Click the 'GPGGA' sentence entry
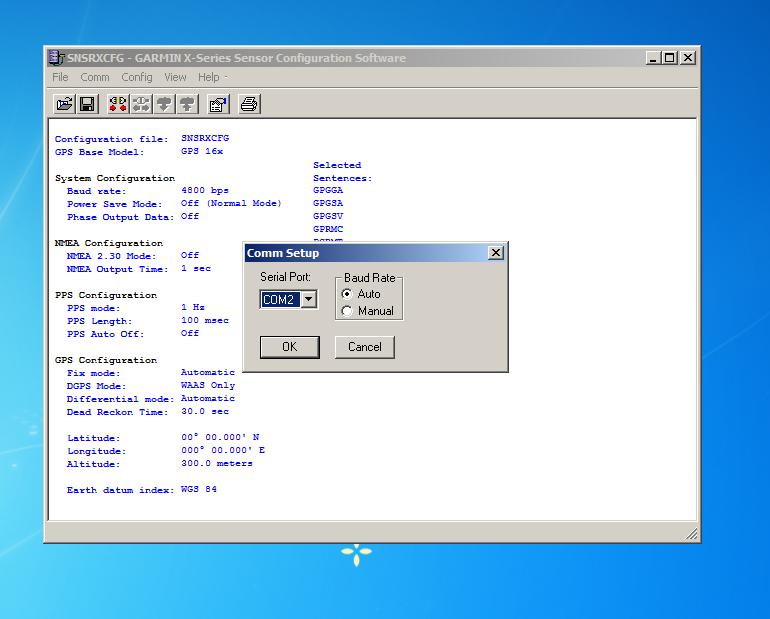This screenshot has width=770, height=619. (x=328, y=190)
